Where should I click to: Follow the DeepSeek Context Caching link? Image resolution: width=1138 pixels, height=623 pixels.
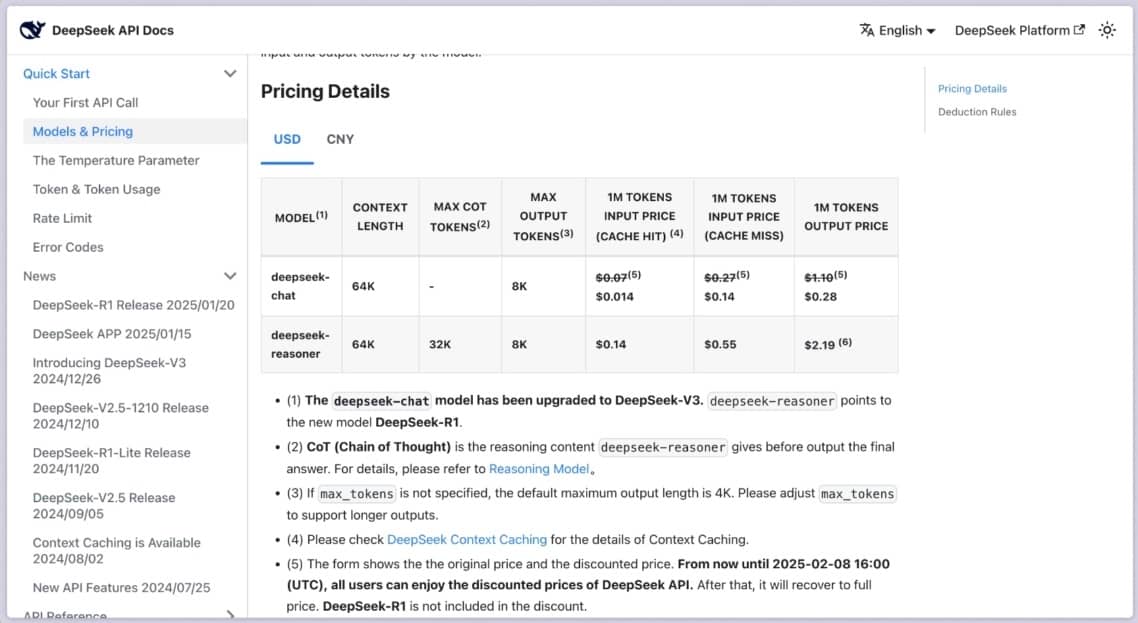click(467, 539)
